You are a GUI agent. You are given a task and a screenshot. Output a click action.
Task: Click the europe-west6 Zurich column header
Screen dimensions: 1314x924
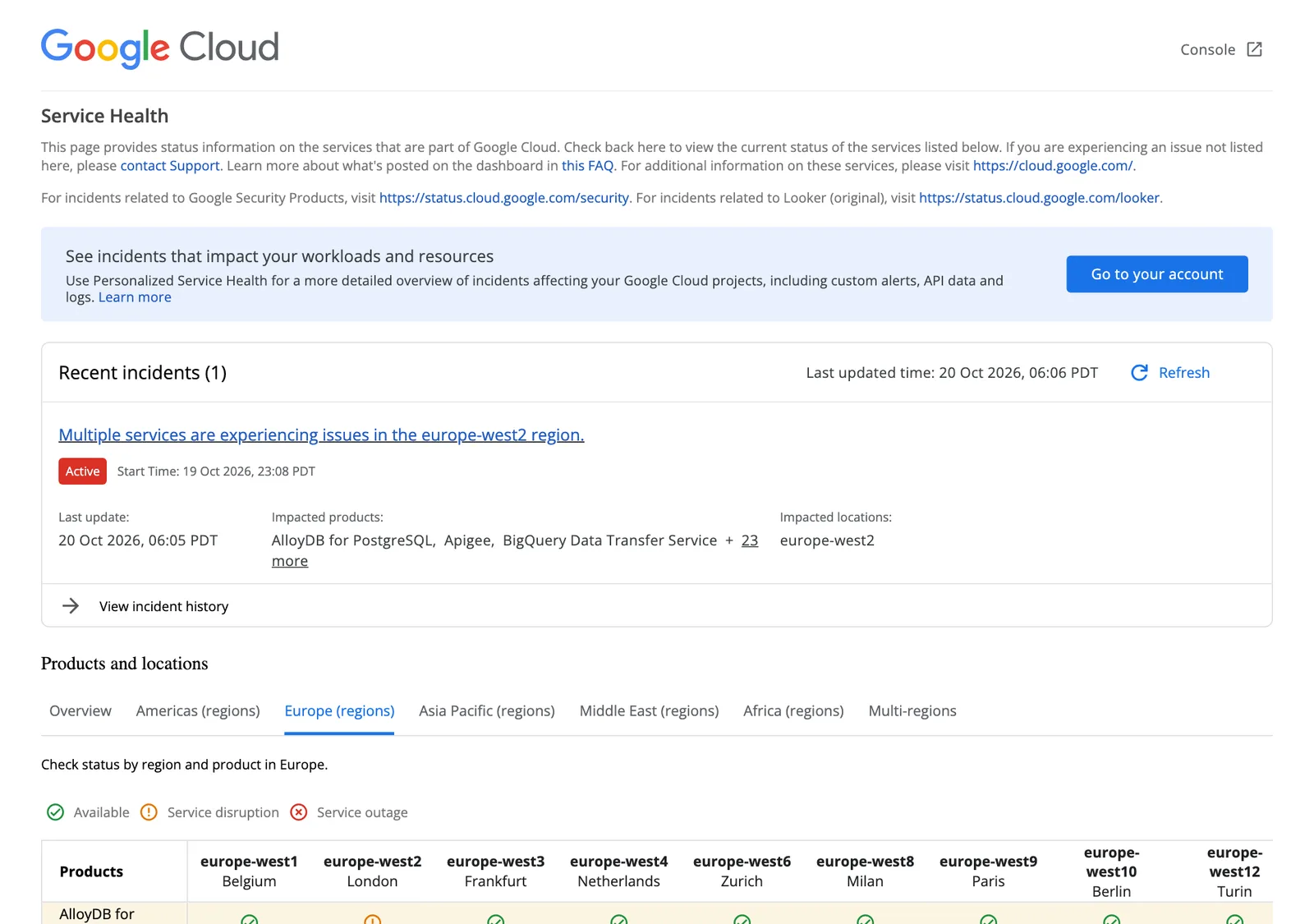click(x=742, y=871)
